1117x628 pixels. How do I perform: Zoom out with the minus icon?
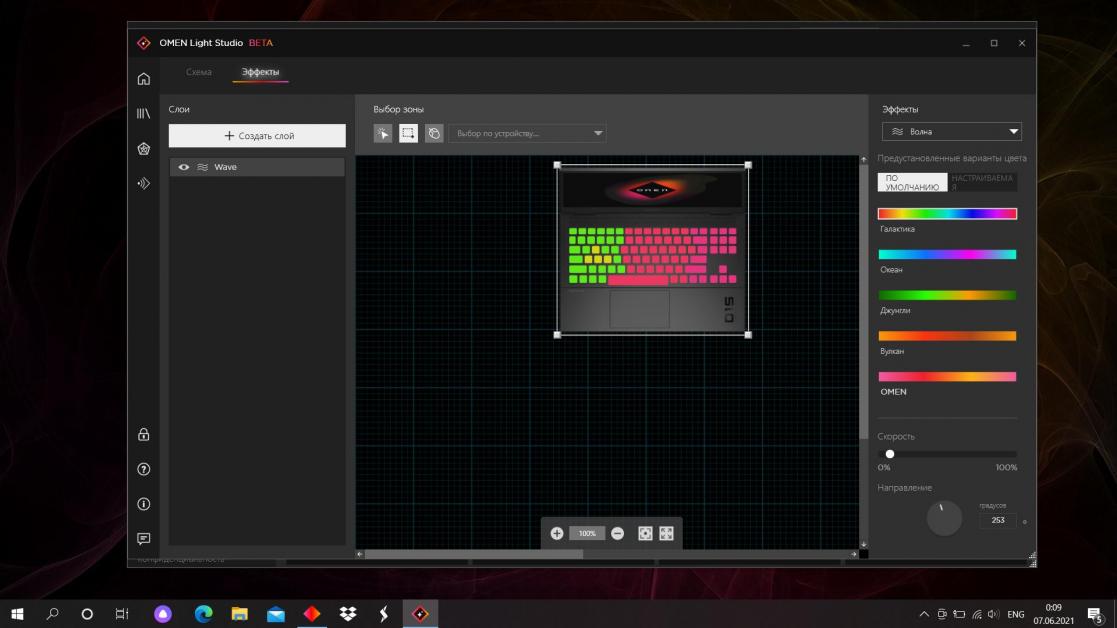(x=618, y=533)
